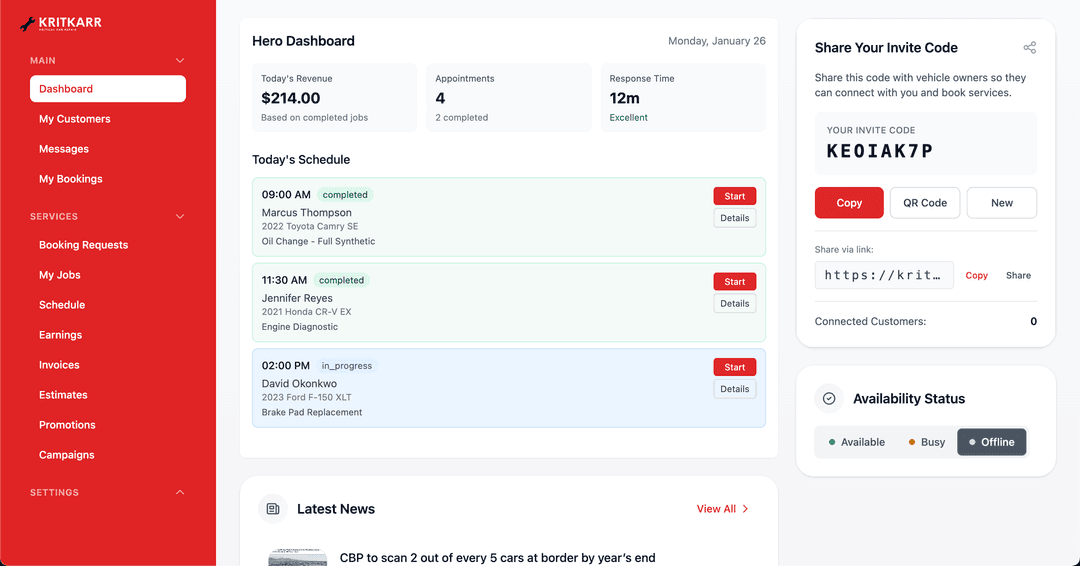1080x566 pixels.
Task: Open CBP border scan news headline
Action: point(497,558)
